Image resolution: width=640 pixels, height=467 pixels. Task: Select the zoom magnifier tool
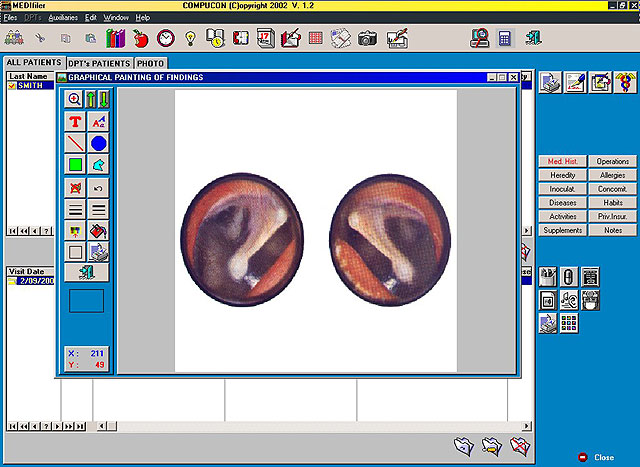74,99
